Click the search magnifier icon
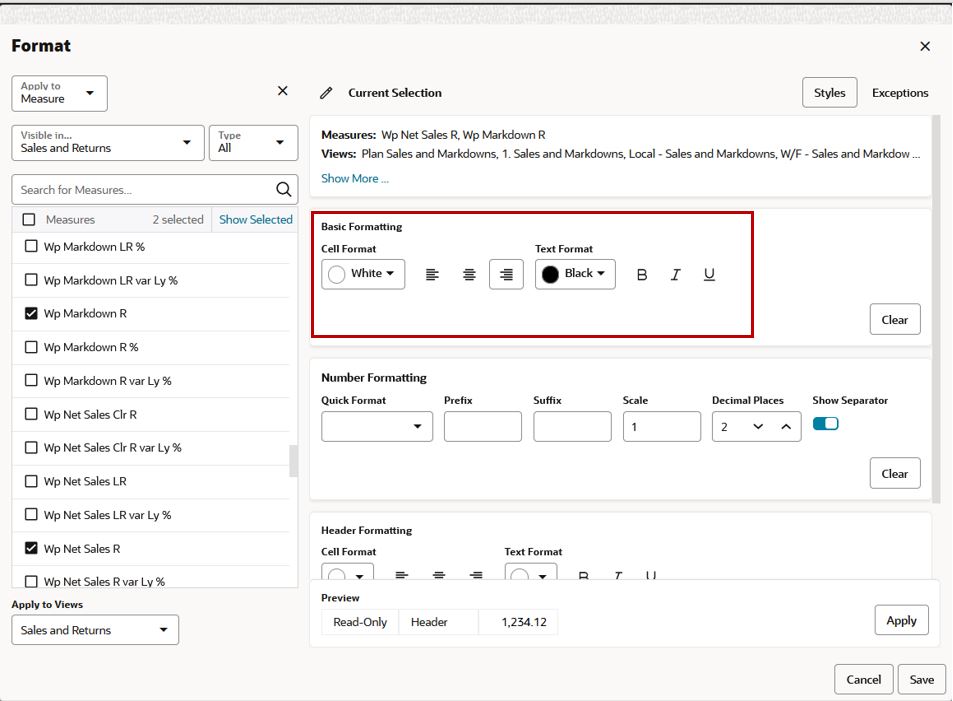This screenshot has width=953, height=701. (284, 190)
